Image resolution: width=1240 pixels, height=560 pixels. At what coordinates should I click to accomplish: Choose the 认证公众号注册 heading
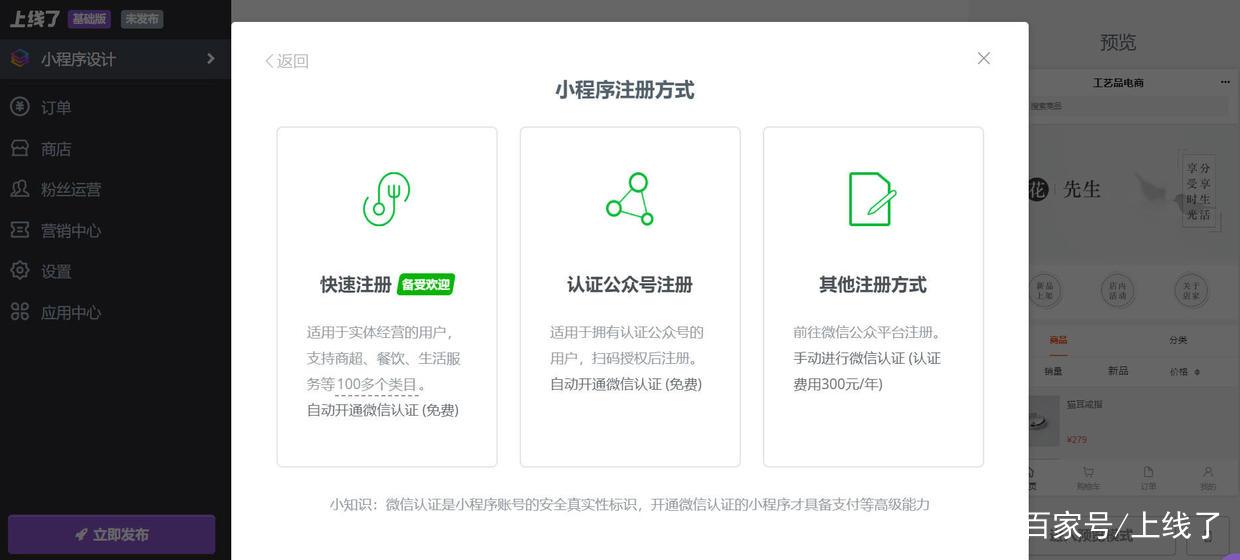pyautogui.click(x=630, y=285)
